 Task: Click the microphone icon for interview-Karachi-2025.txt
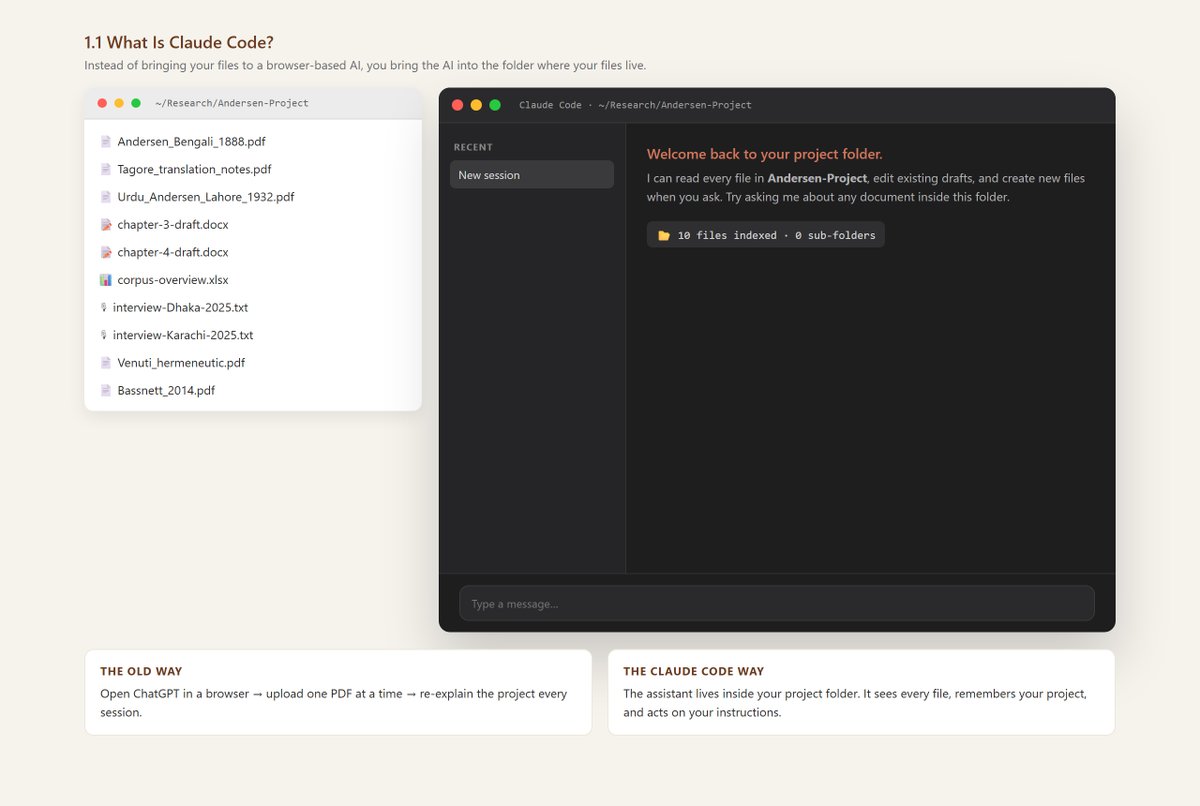tap(104, 336)
